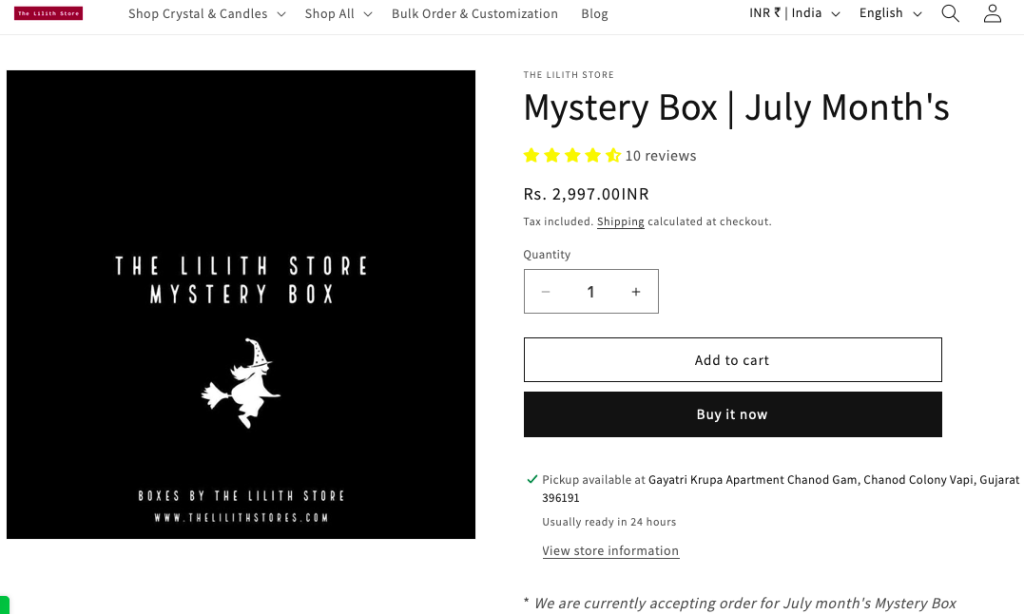The image size is (1024, 614).
Task: Open the 10 reviews link
Action: 661,155
